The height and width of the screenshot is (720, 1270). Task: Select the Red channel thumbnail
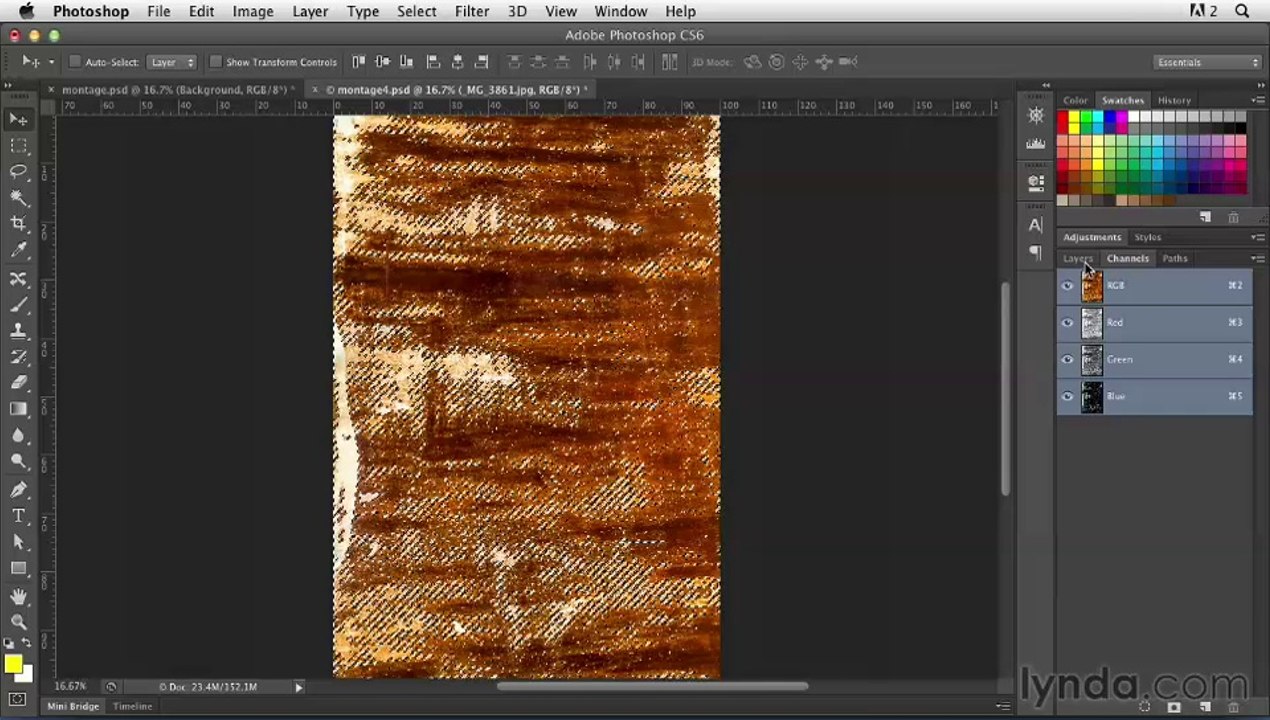[x=1092, y=323]
